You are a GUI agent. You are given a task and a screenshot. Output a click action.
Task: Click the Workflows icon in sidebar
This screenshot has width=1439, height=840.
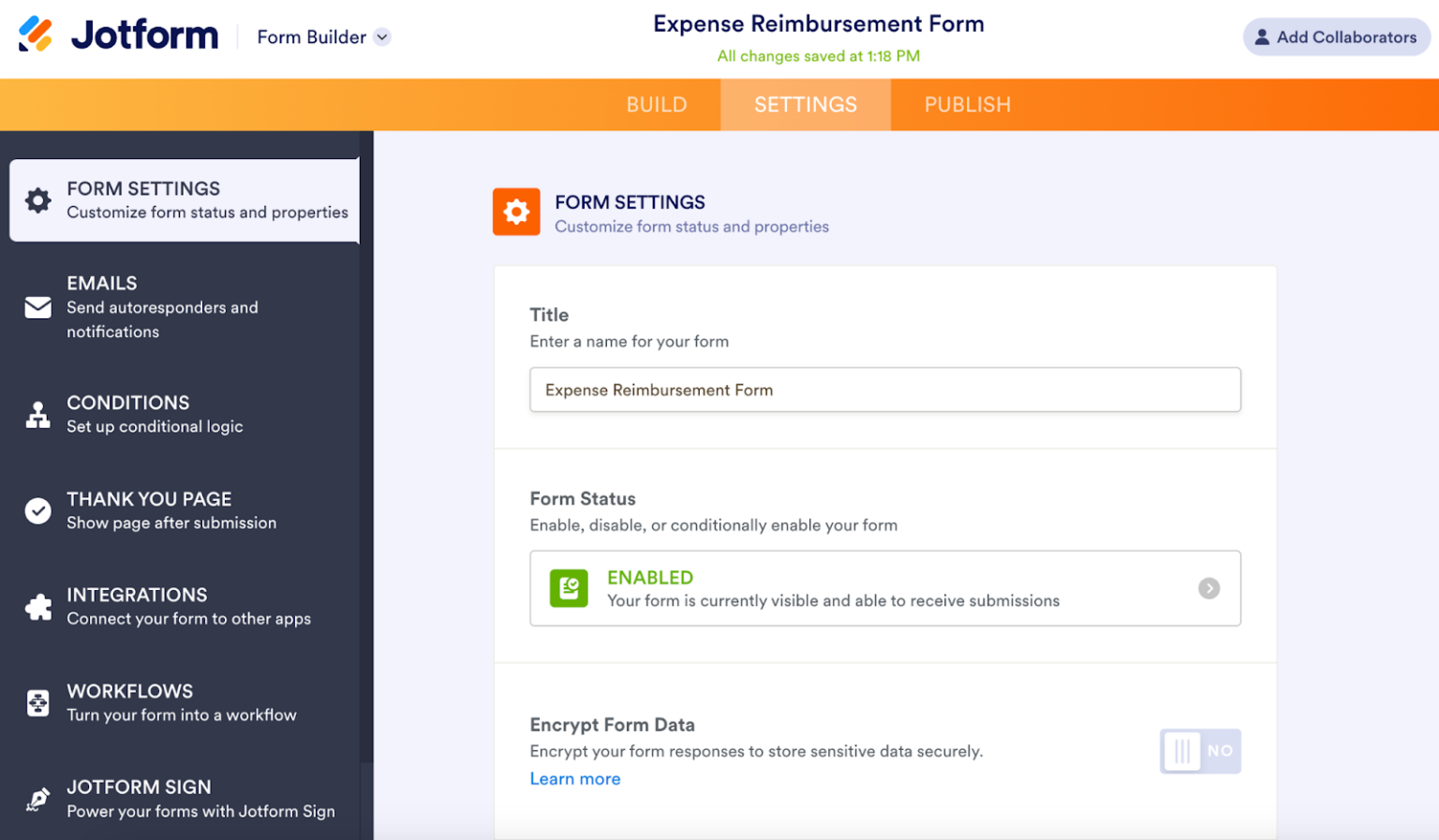coord(37,702)
